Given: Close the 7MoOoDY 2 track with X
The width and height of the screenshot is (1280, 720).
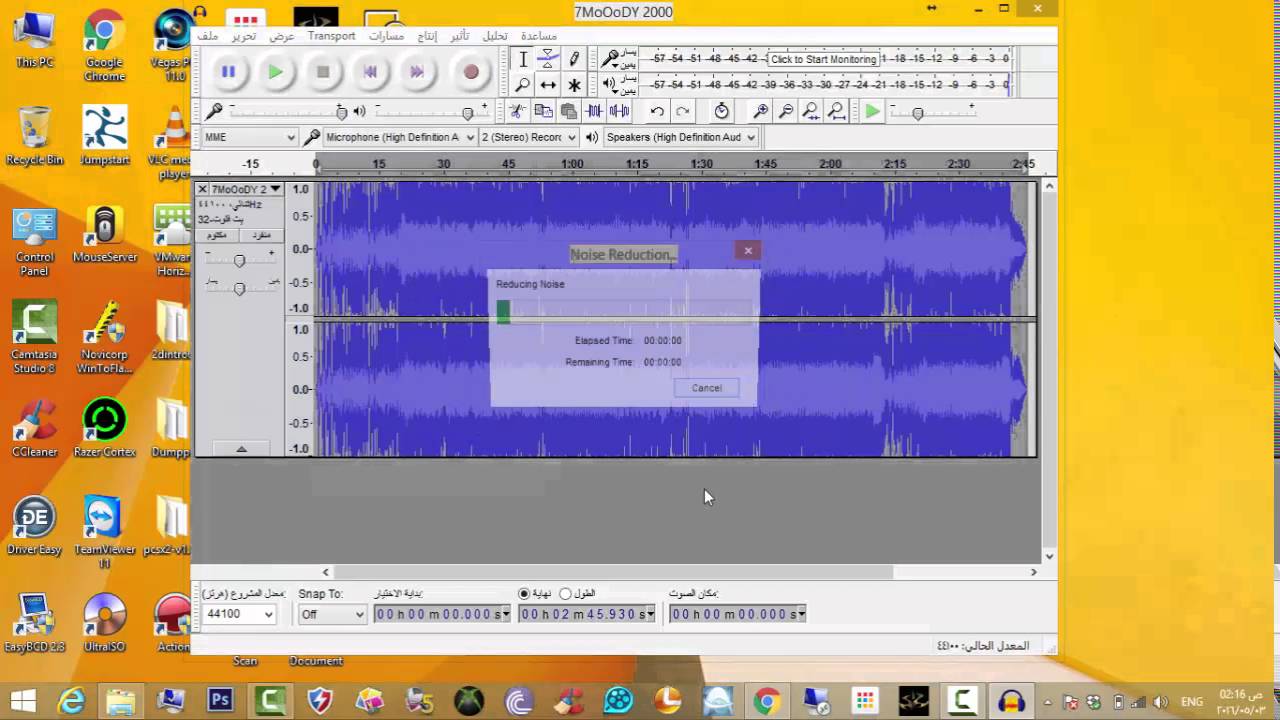Looking at the screenshot, I should [x=202, y=189].
